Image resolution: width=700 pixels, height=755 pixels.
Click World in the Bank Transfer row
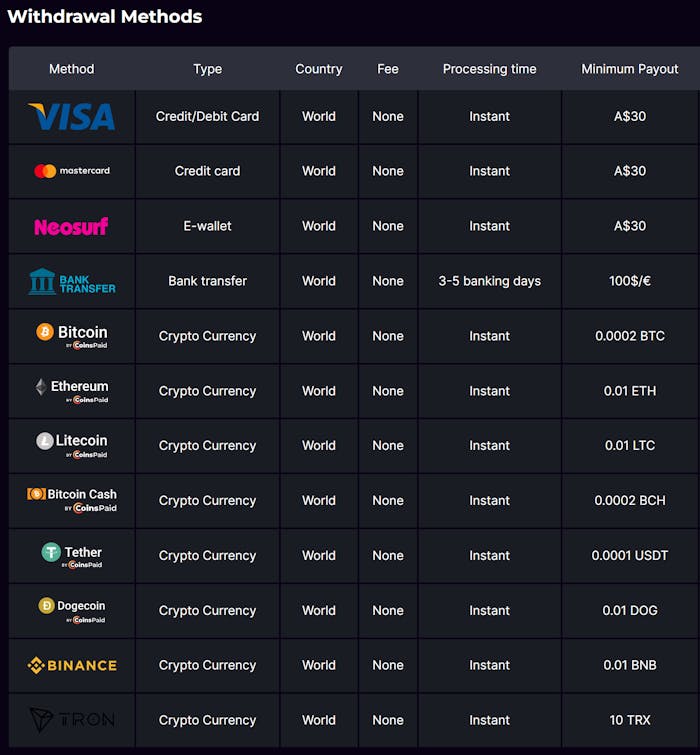coord(319,281)
